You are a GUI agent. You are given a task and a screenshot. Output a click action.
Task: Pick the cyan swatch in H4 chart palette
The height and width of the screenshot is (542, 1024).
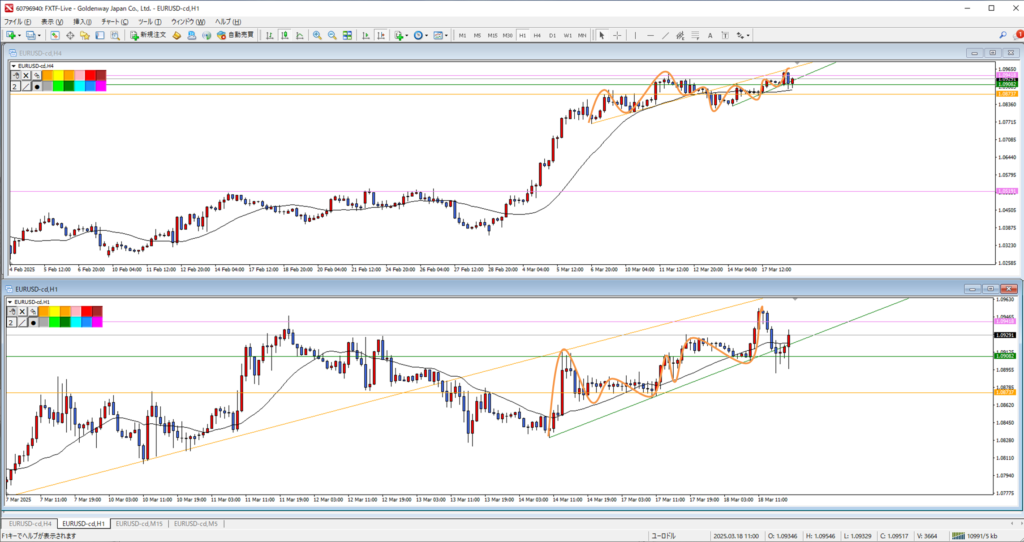point(77,86)
